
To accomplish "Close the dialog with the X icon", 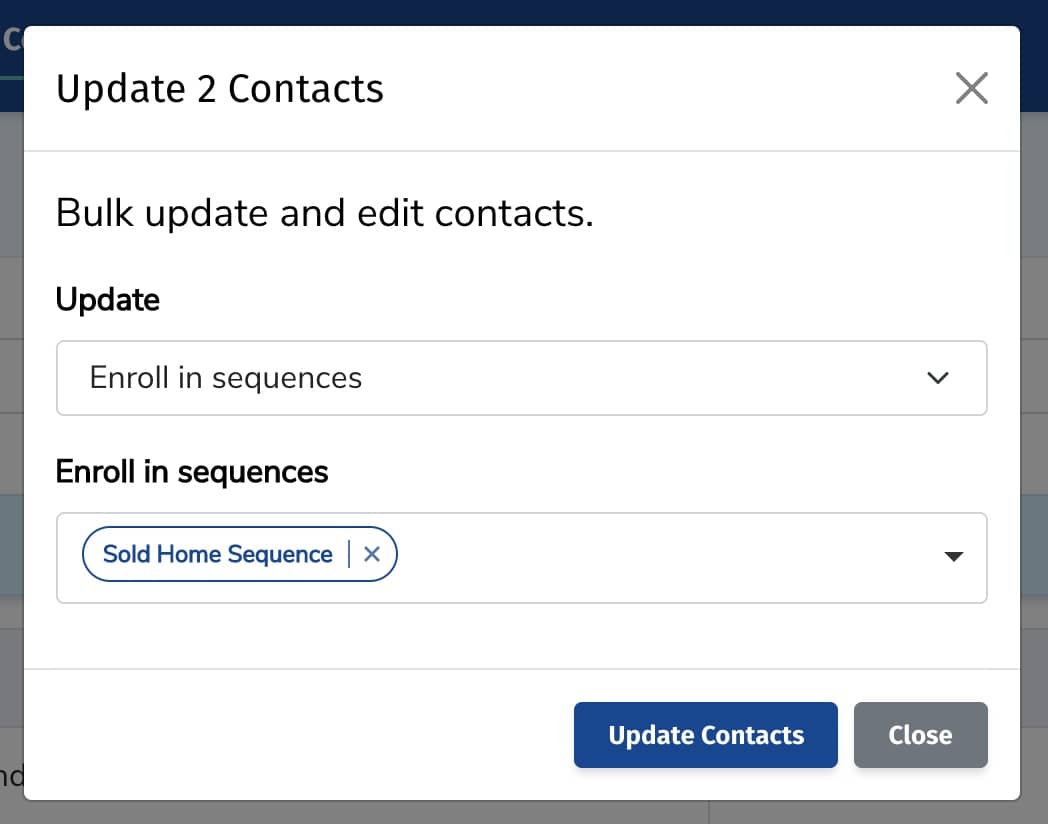I will pyautogui.click(x=971, y=89).
